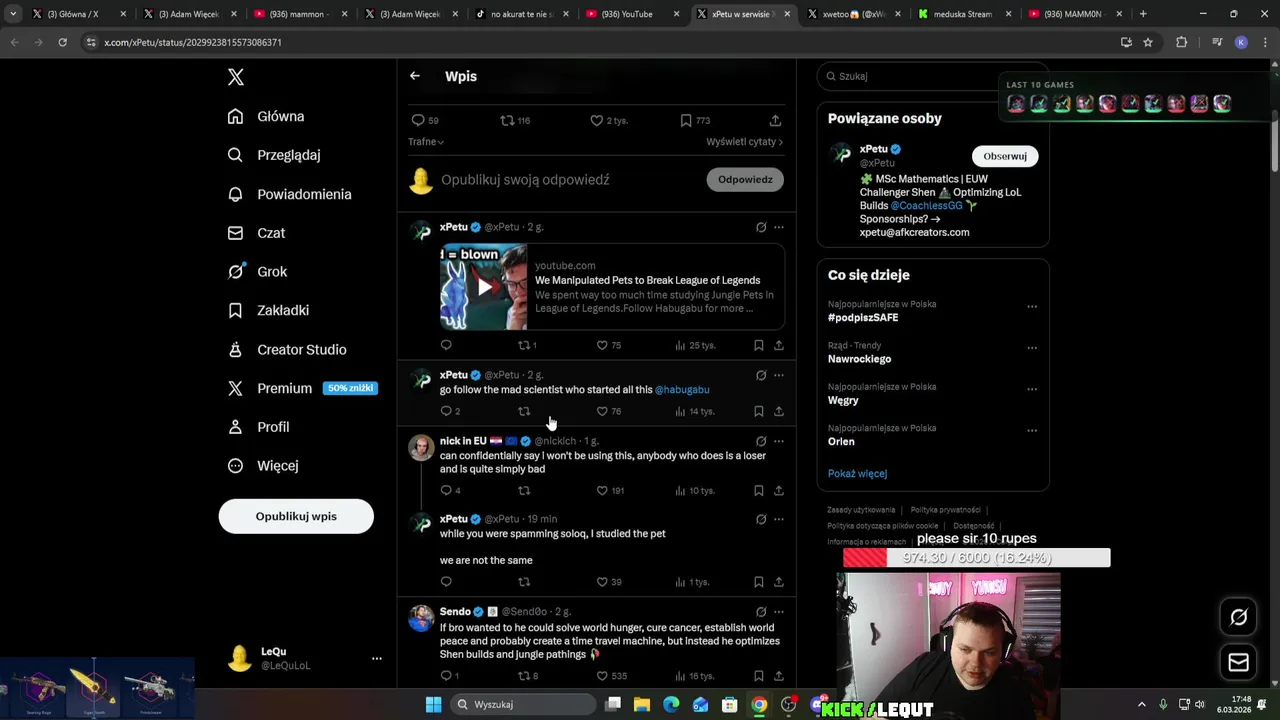Open Czat messages
This screenshot has height=720, width=1280.
coord(256,233)
